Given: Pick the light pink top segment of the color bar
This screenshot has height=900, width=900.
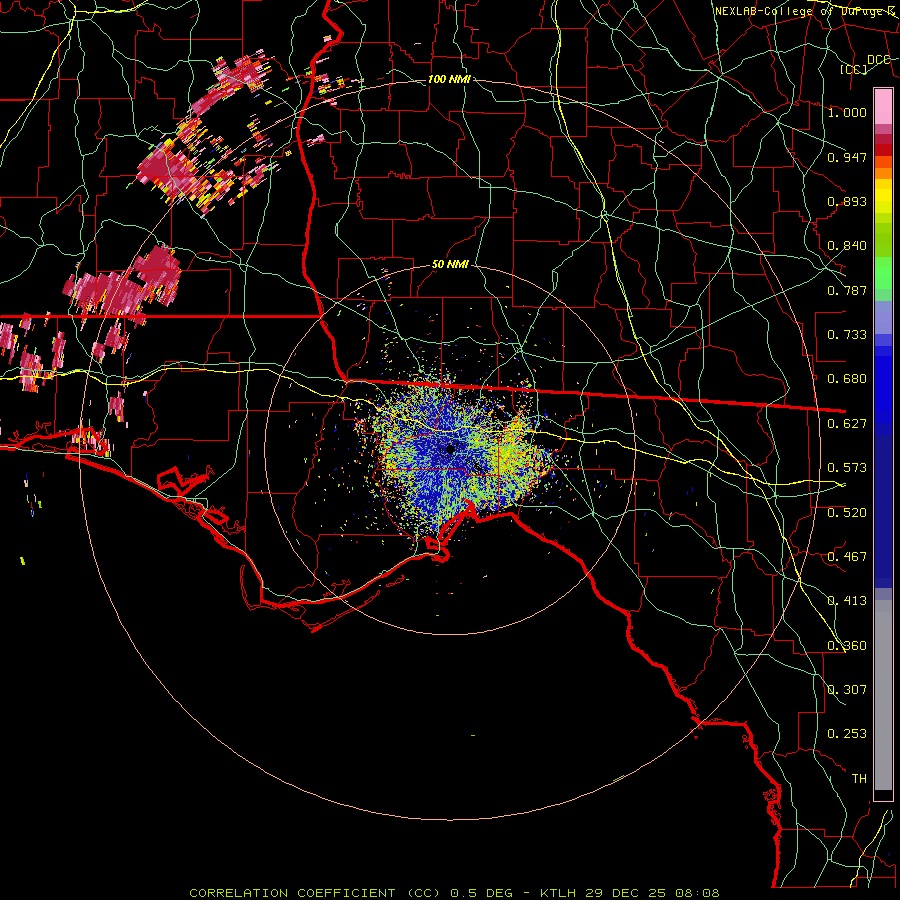Looking at the screenshot, I should coord(883,106).
